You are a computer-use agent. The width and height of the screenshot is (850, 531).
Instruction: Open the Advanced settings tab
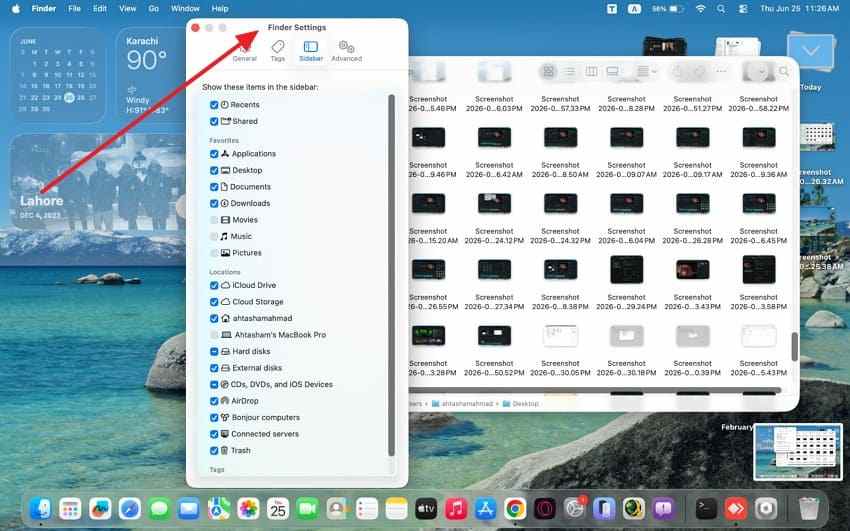[346, 51]
